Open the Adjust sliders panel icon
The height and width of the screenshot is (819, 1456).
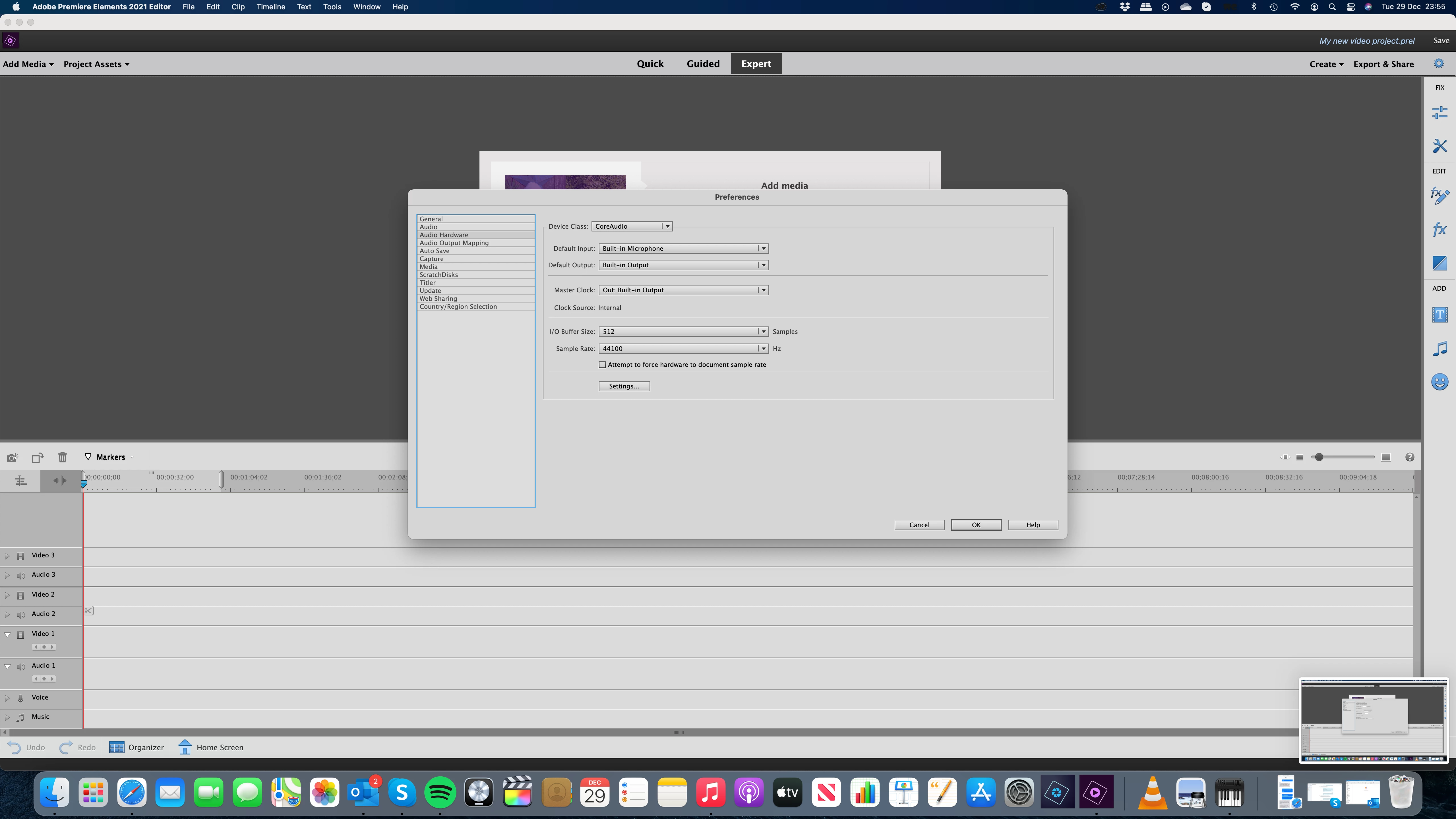pos(1439,113)
